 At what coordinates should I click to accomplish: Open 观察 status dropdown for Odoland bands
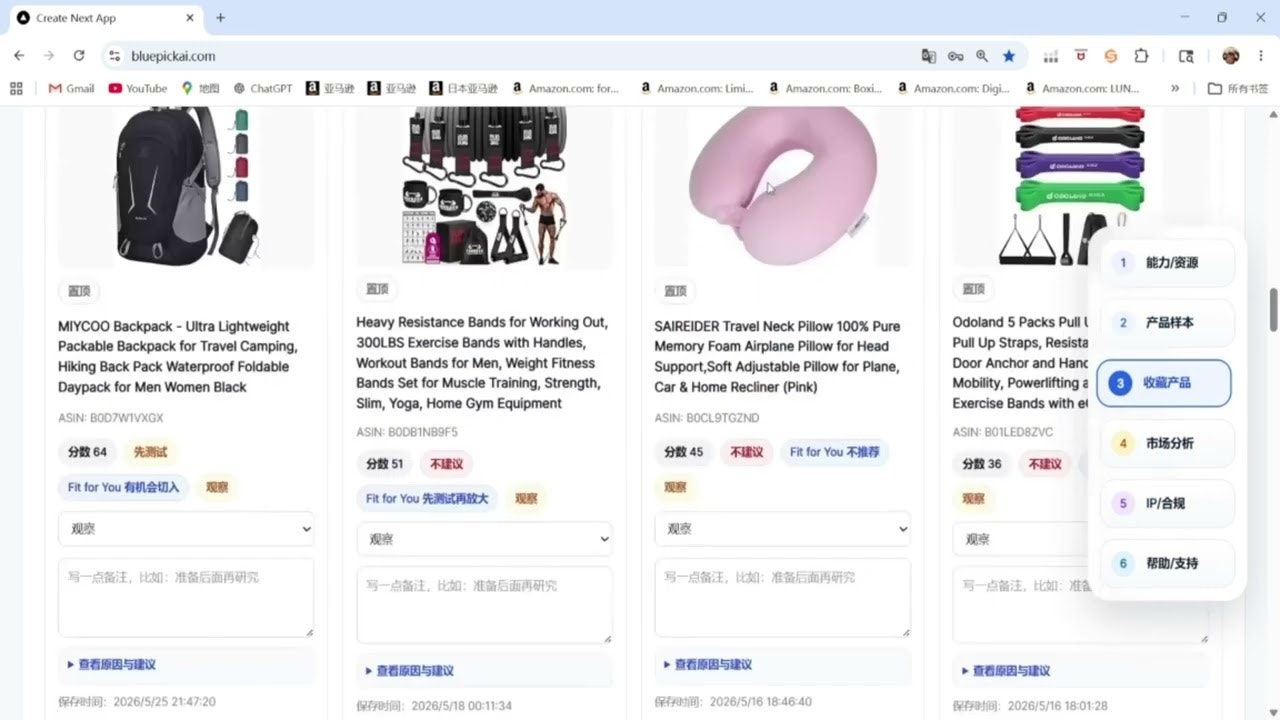point(1021,539)
